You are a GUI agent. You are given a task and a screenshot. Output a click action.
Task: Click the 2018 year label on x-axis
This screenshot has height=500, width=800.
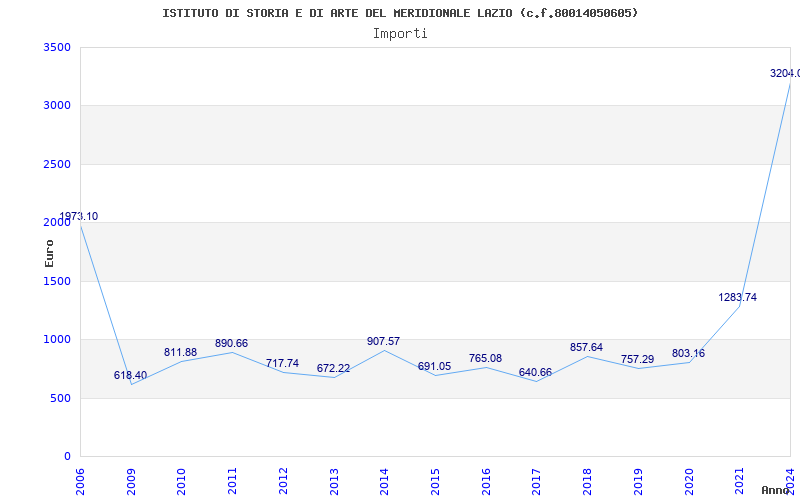click(587, 482)
